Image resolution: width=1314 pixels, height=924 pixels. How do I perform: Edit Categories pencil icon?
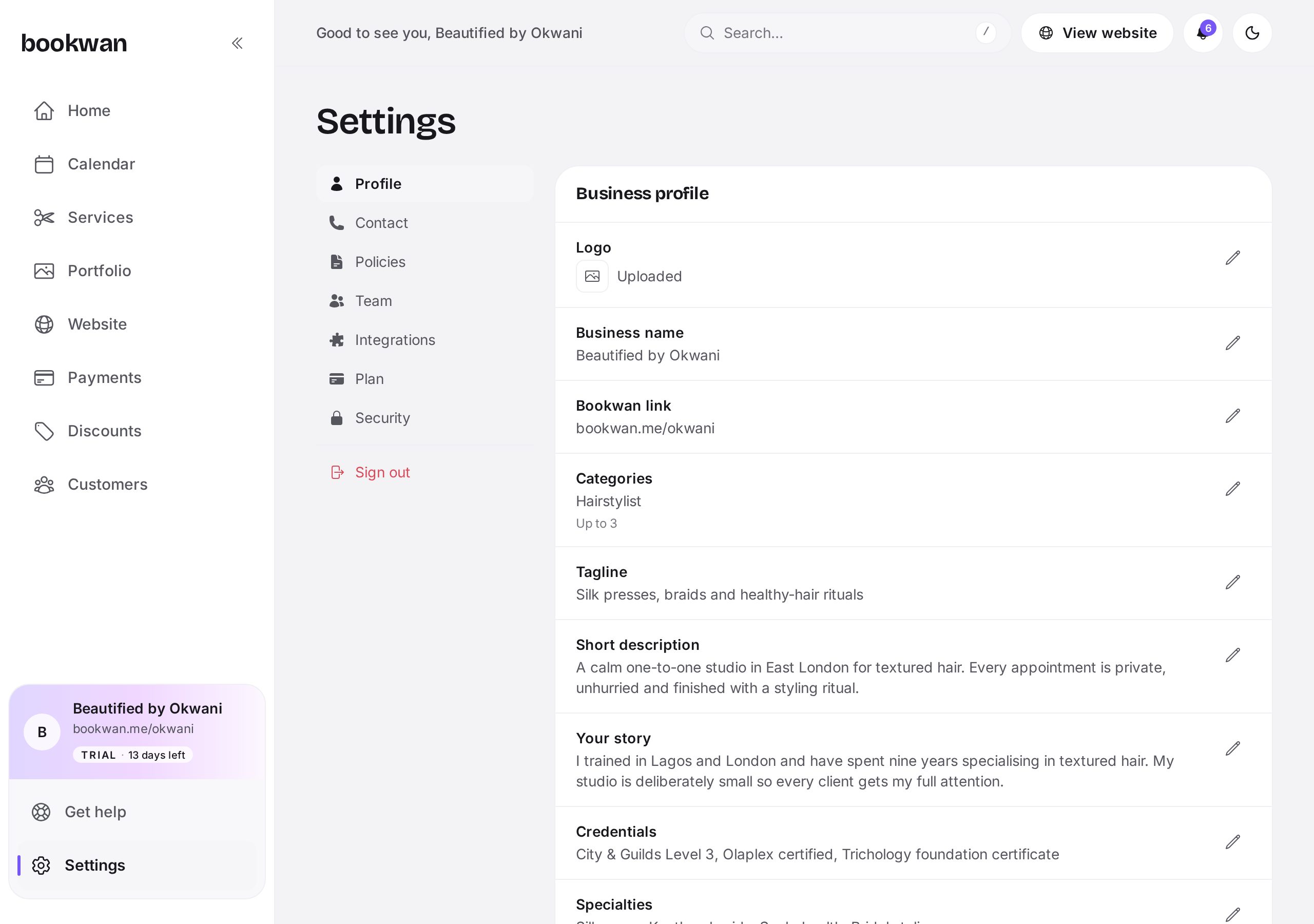point(1233,489)
